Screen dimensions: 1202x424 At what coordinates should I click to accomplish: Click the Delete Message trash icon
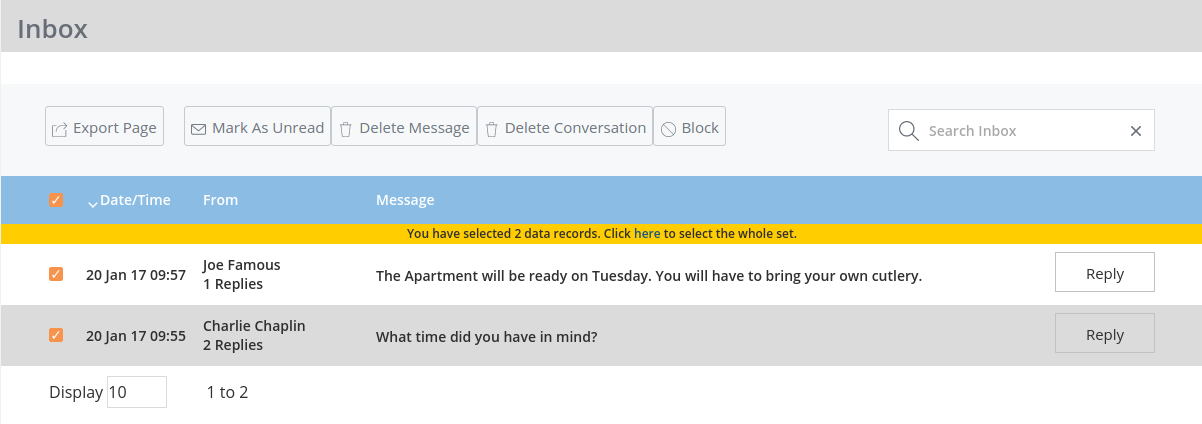[x=346, y=129]
